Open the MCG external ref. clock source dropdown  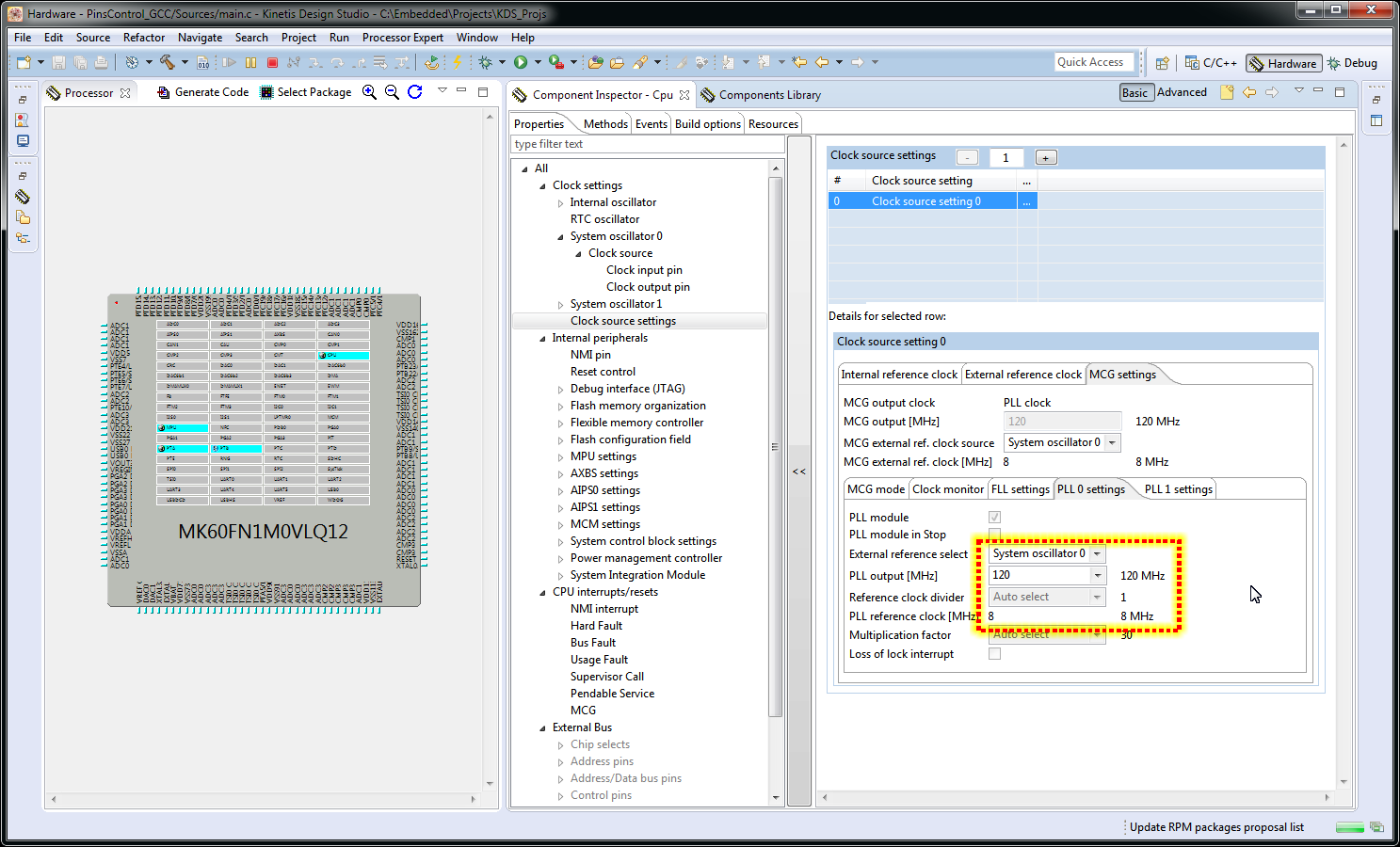pyautogui.click(x=1112, y=442)
